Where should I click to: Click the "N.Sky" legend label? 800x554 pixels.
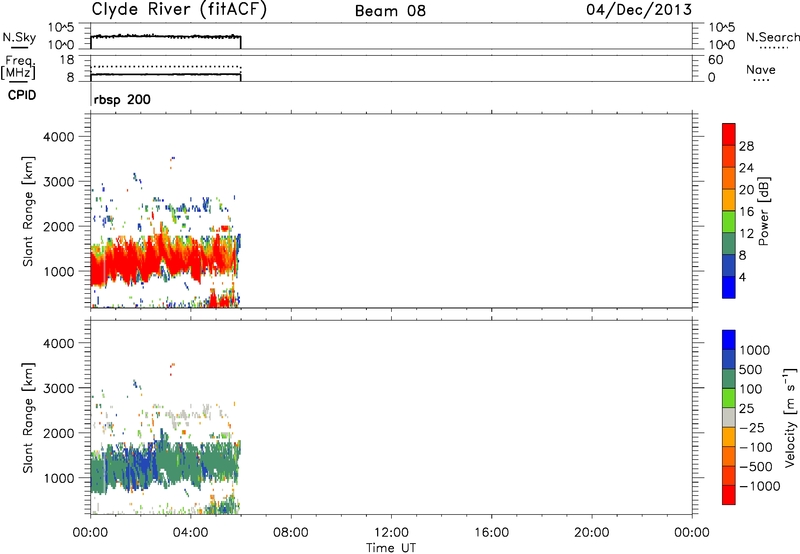(x=19, y=37)
